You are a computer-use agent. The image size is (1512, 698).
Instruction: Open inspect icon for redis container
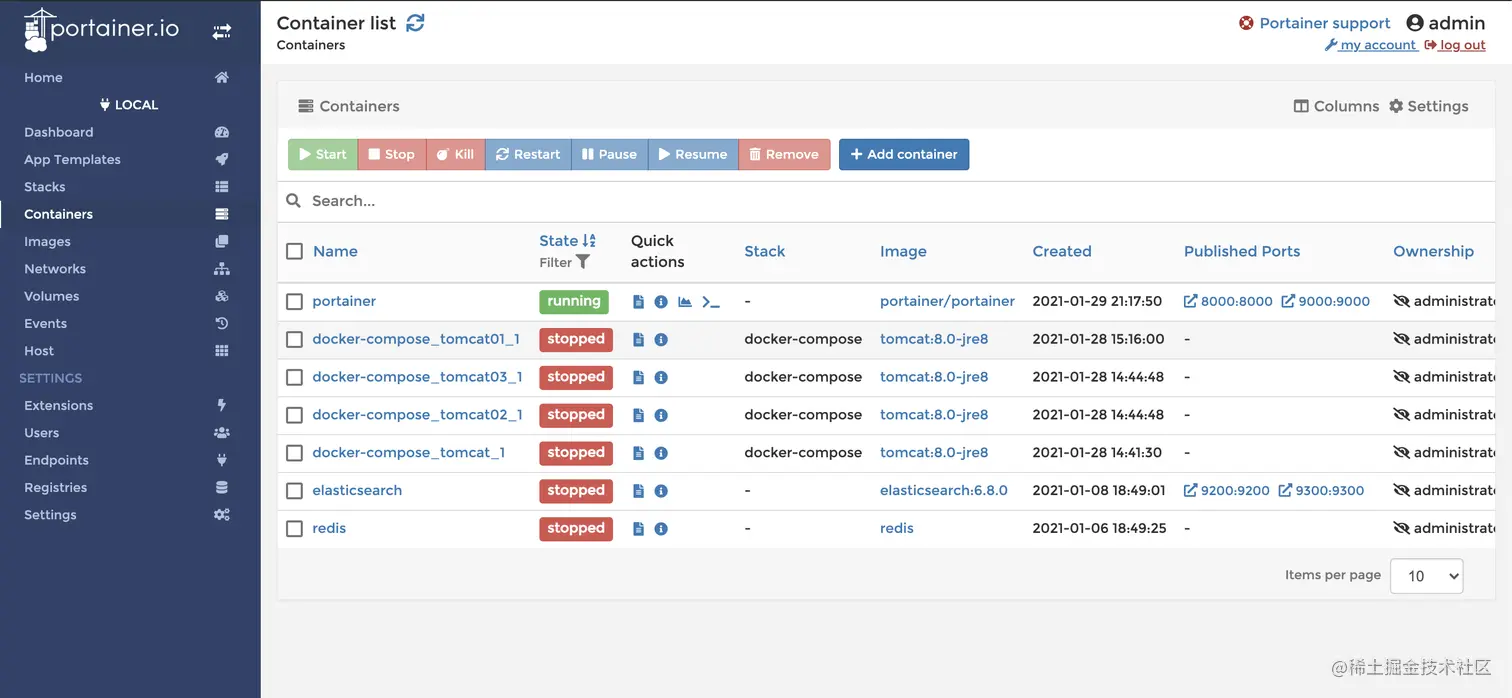(x=661, y=529)
